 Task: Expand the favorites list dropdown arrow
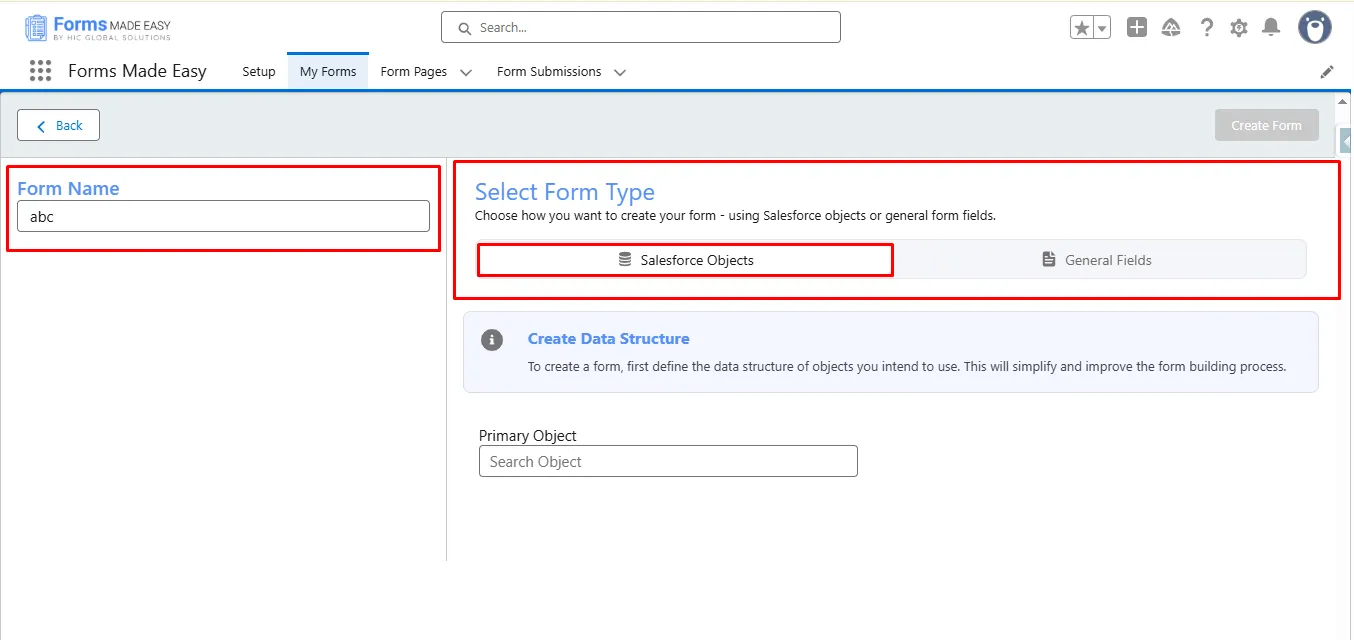pos(1102,28)
